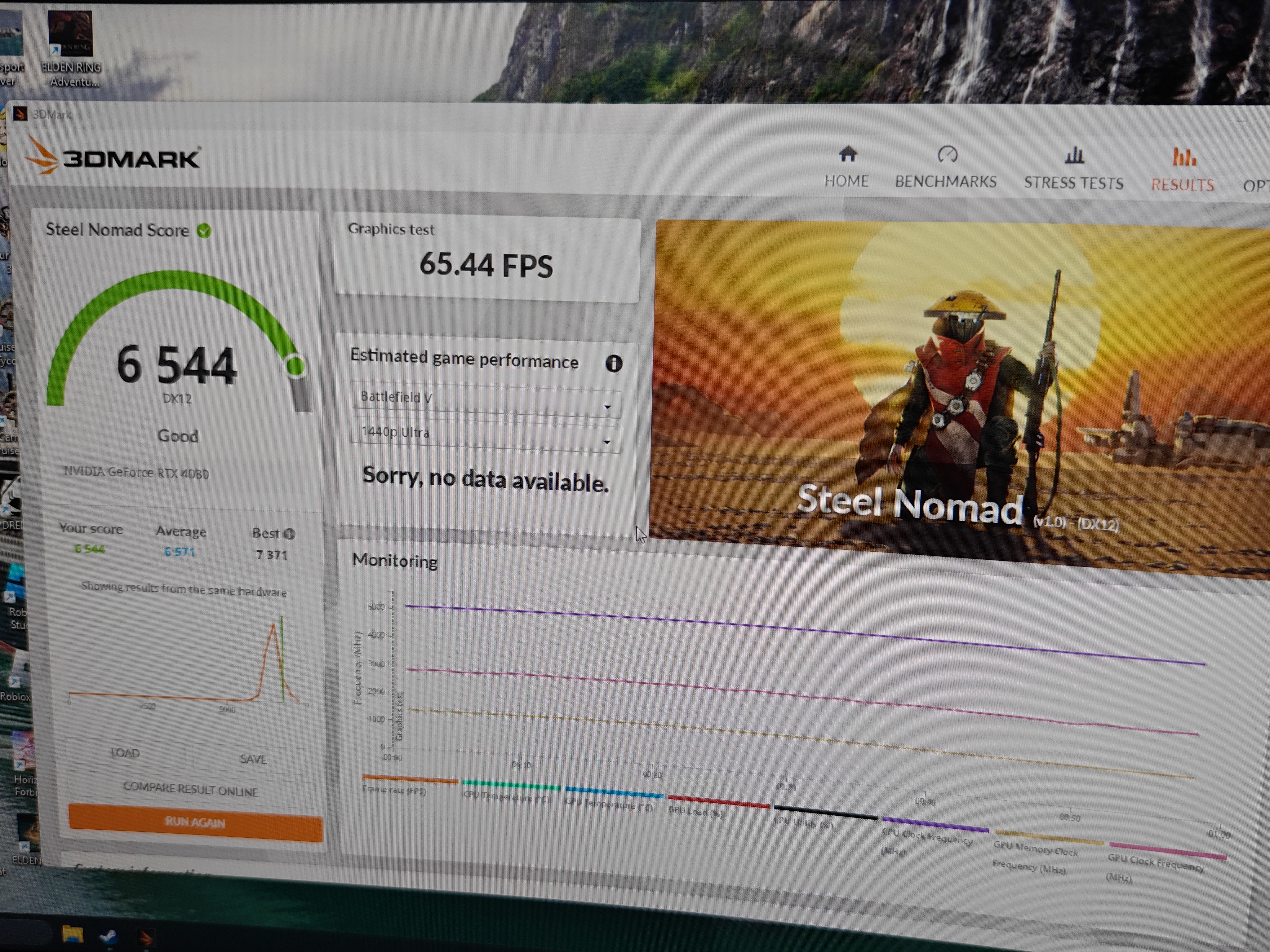Toggle the GPU Temperature legend line
The image size is (1270, 952).
pos(609,804)
